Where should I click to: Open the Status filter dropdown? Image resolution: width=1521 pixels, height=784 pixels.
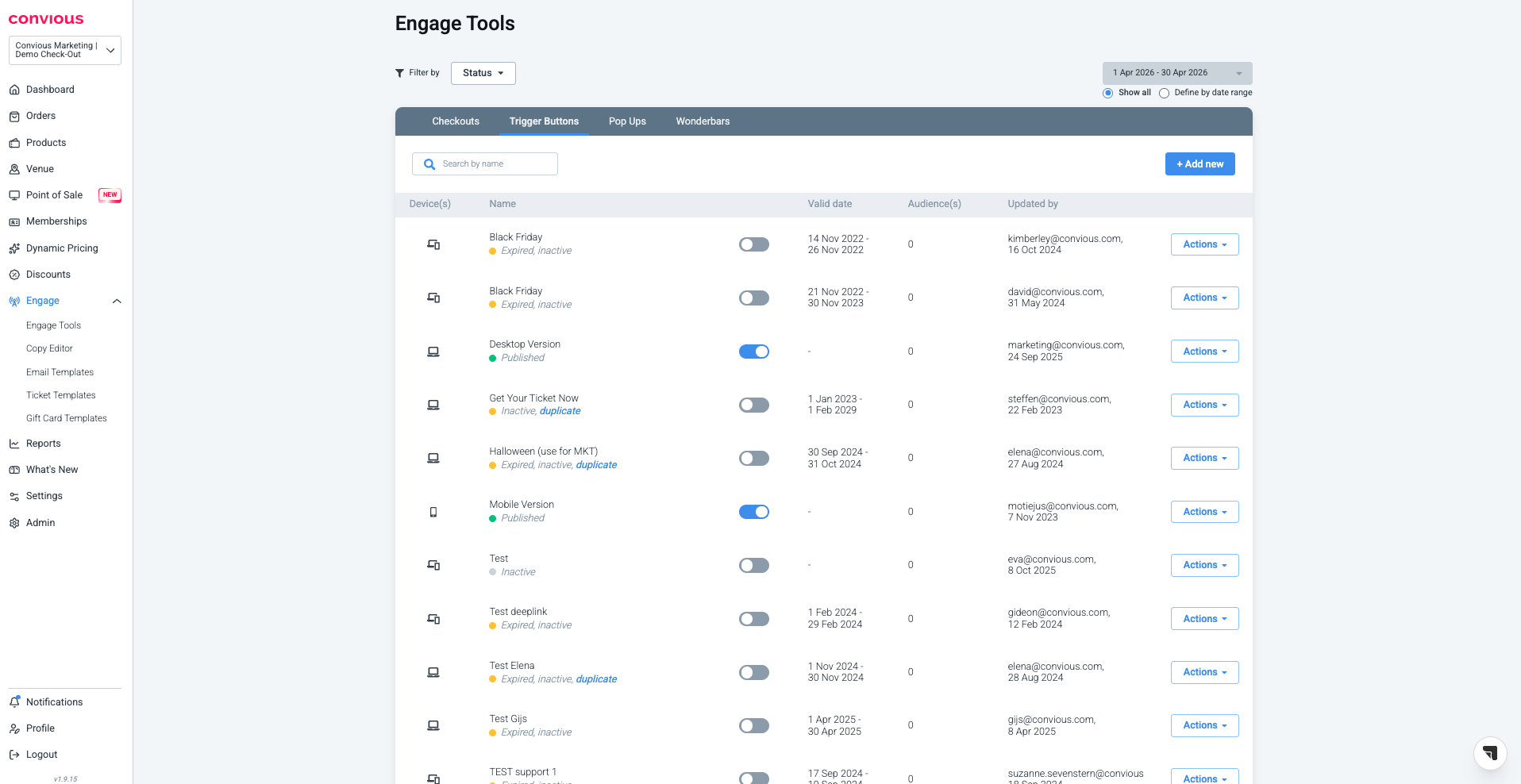tap(483, 73)
